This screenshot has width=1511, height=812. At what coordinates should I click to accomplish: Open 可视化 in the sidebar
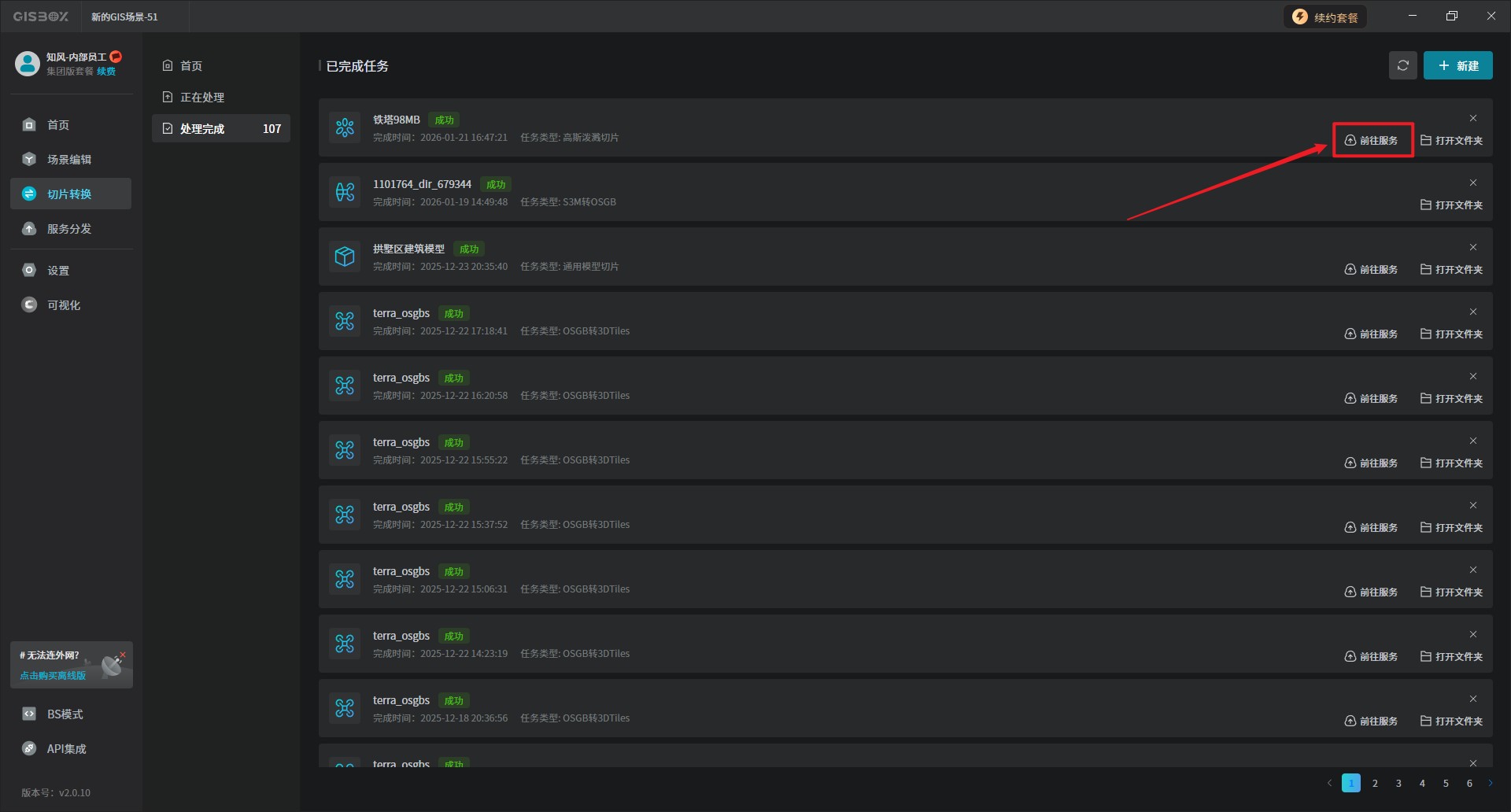point(63,305)
